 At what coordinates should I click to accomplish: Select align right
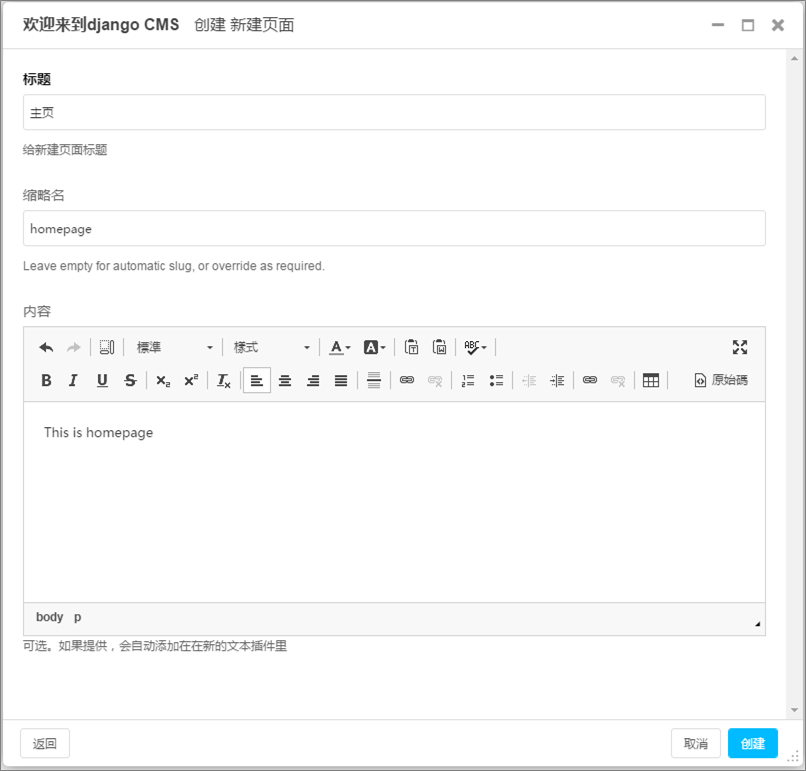coord(313,380)
